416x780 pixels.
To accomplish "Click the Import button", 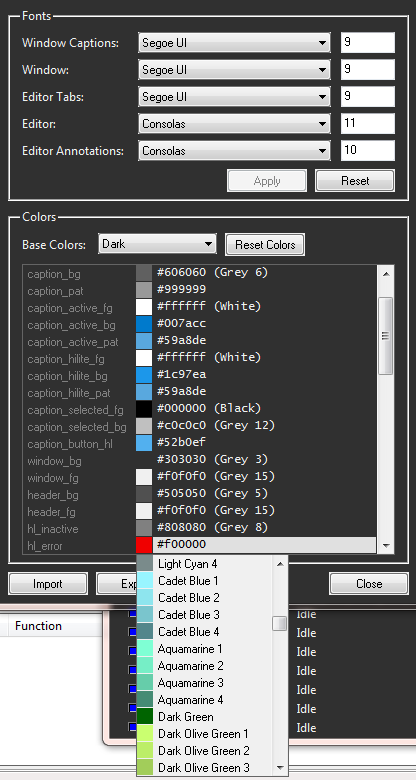I will coord(48,584).
